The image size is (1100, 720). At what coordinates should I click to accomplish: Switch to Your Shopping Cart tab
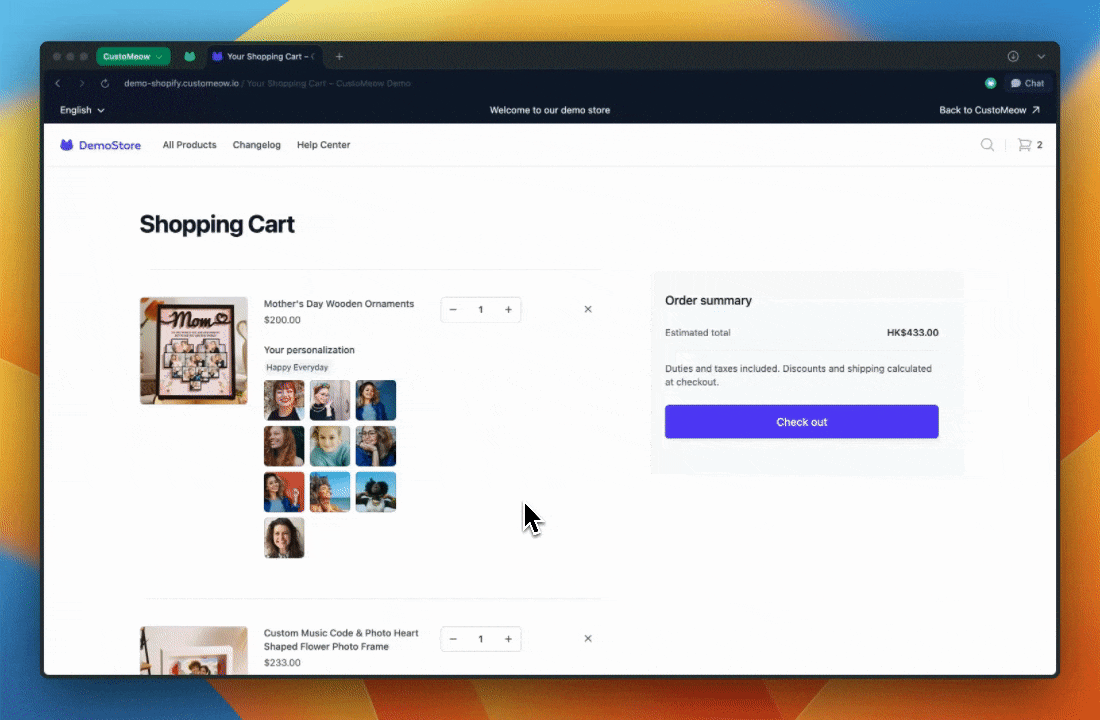click(264, 57)
